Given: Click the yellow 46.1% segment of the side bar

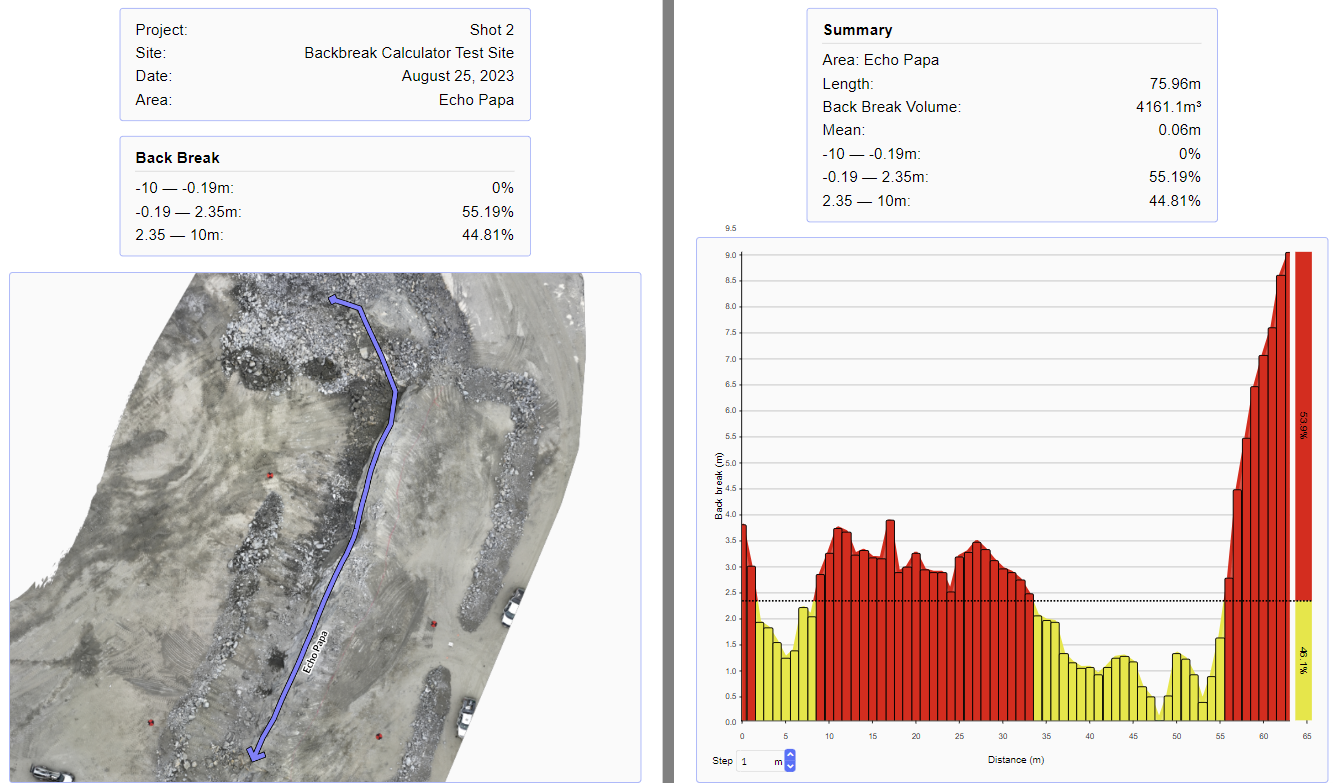Looking at the screenshot, I should (x=1303, y=660).
